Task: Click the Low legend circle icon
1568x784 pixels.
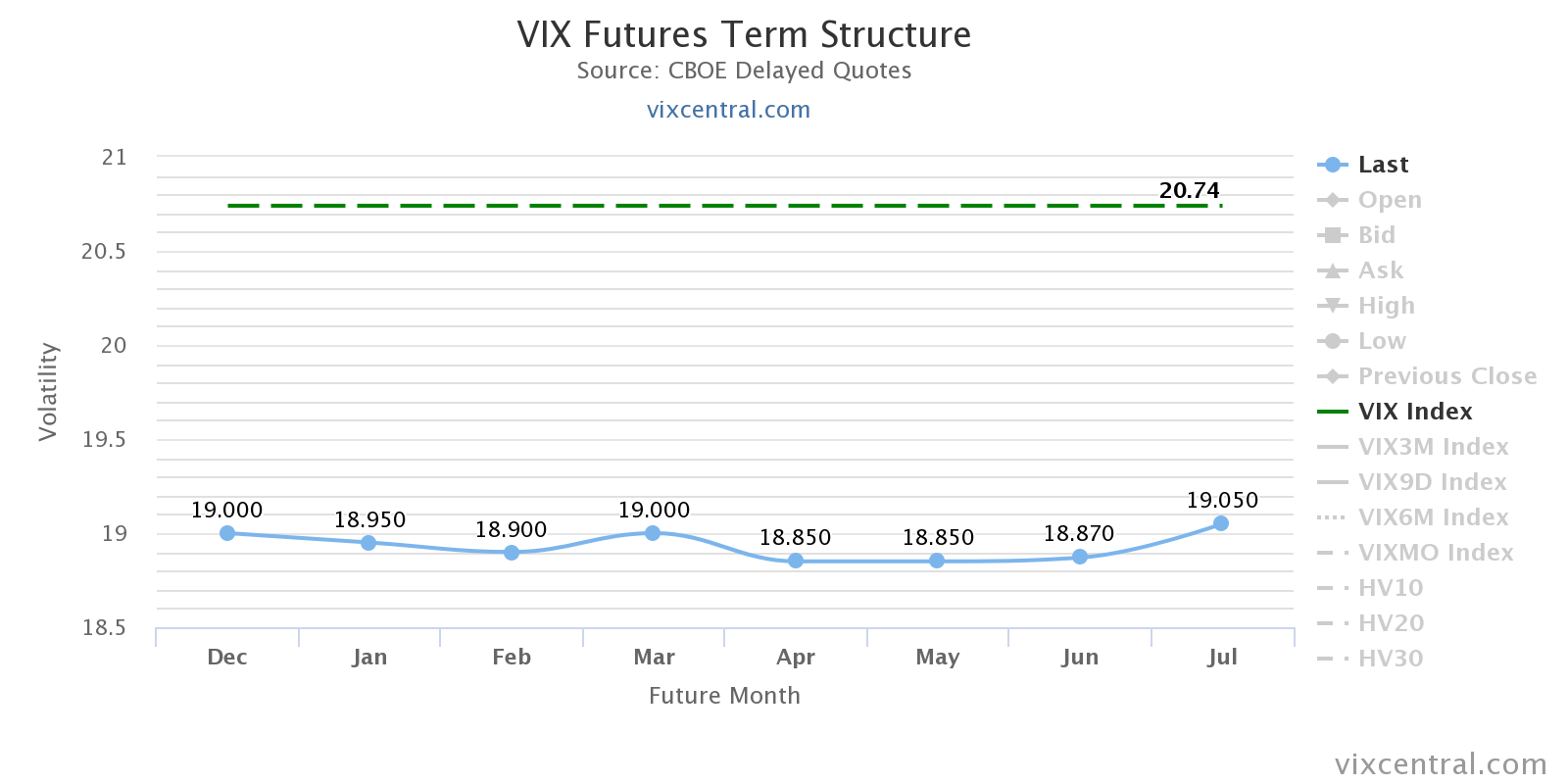Action: 1332,341
